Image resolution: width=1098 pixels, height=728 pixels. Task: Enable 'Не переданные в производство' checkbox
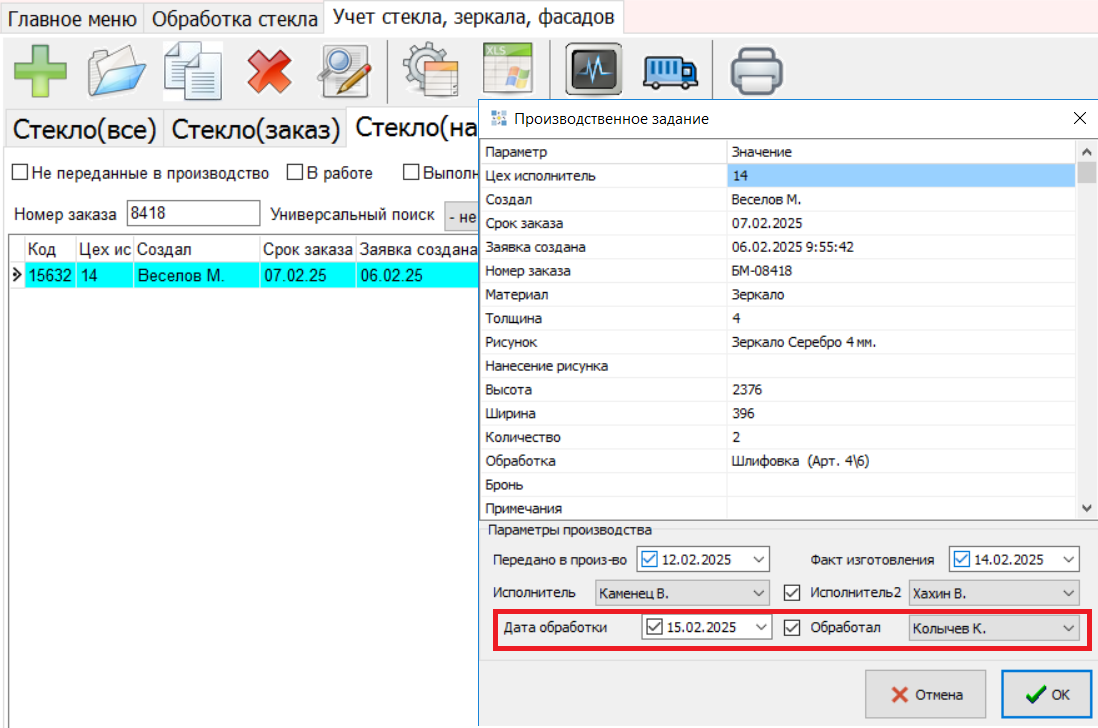20,173
